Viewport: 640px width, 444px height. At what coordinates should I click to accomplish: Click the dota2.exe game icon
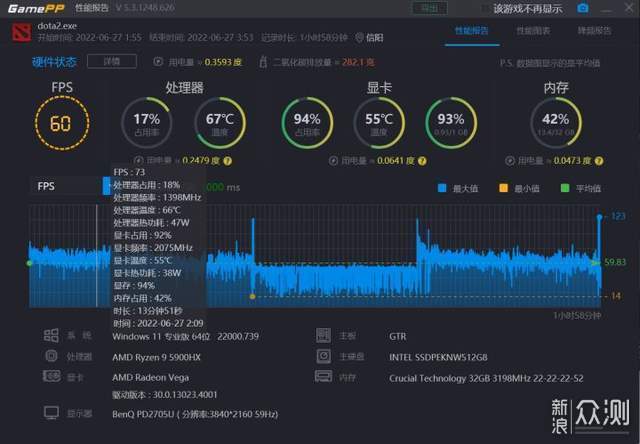22,33
